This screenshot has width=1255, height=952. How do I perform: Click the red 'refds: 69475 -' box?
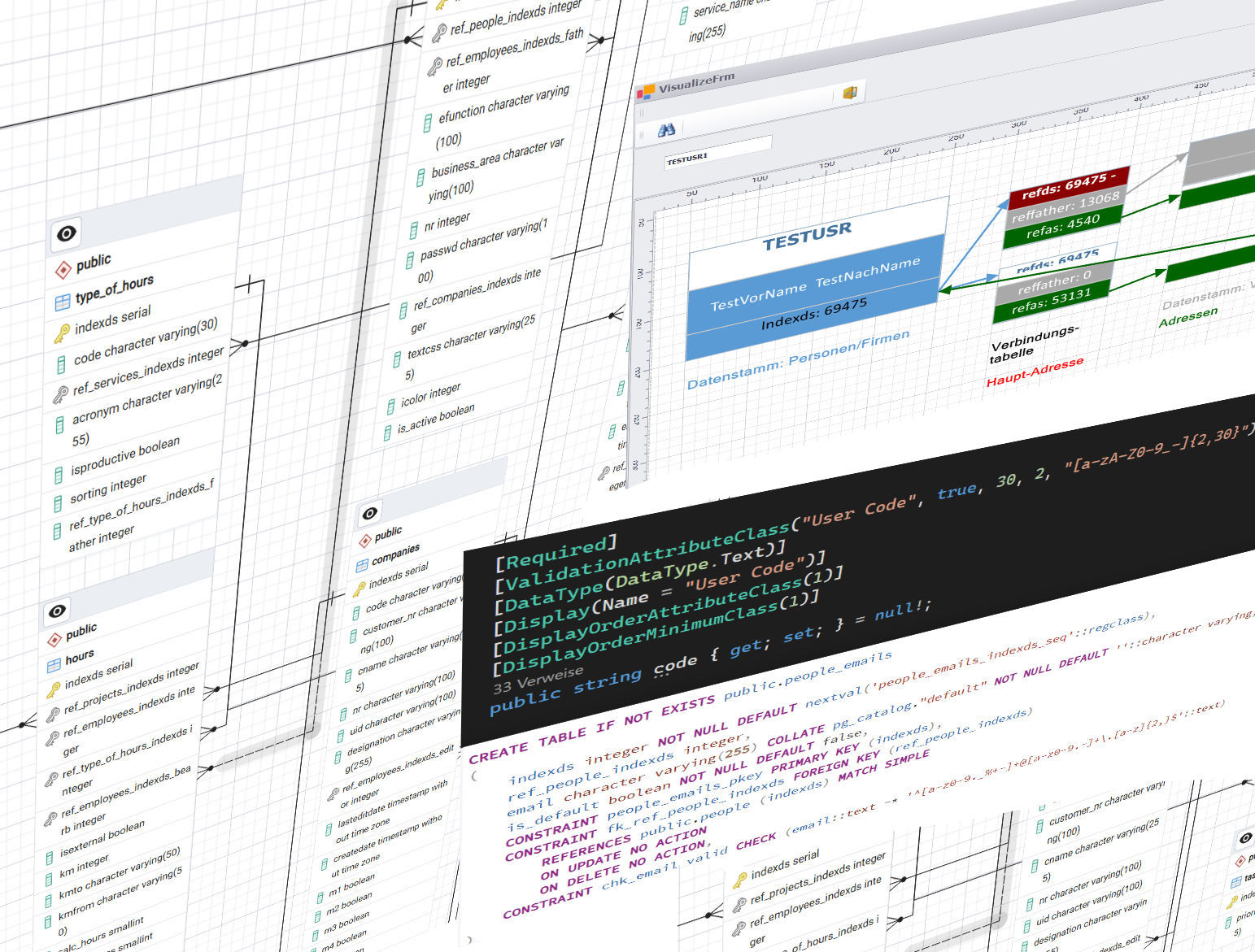pos(1069,187)
